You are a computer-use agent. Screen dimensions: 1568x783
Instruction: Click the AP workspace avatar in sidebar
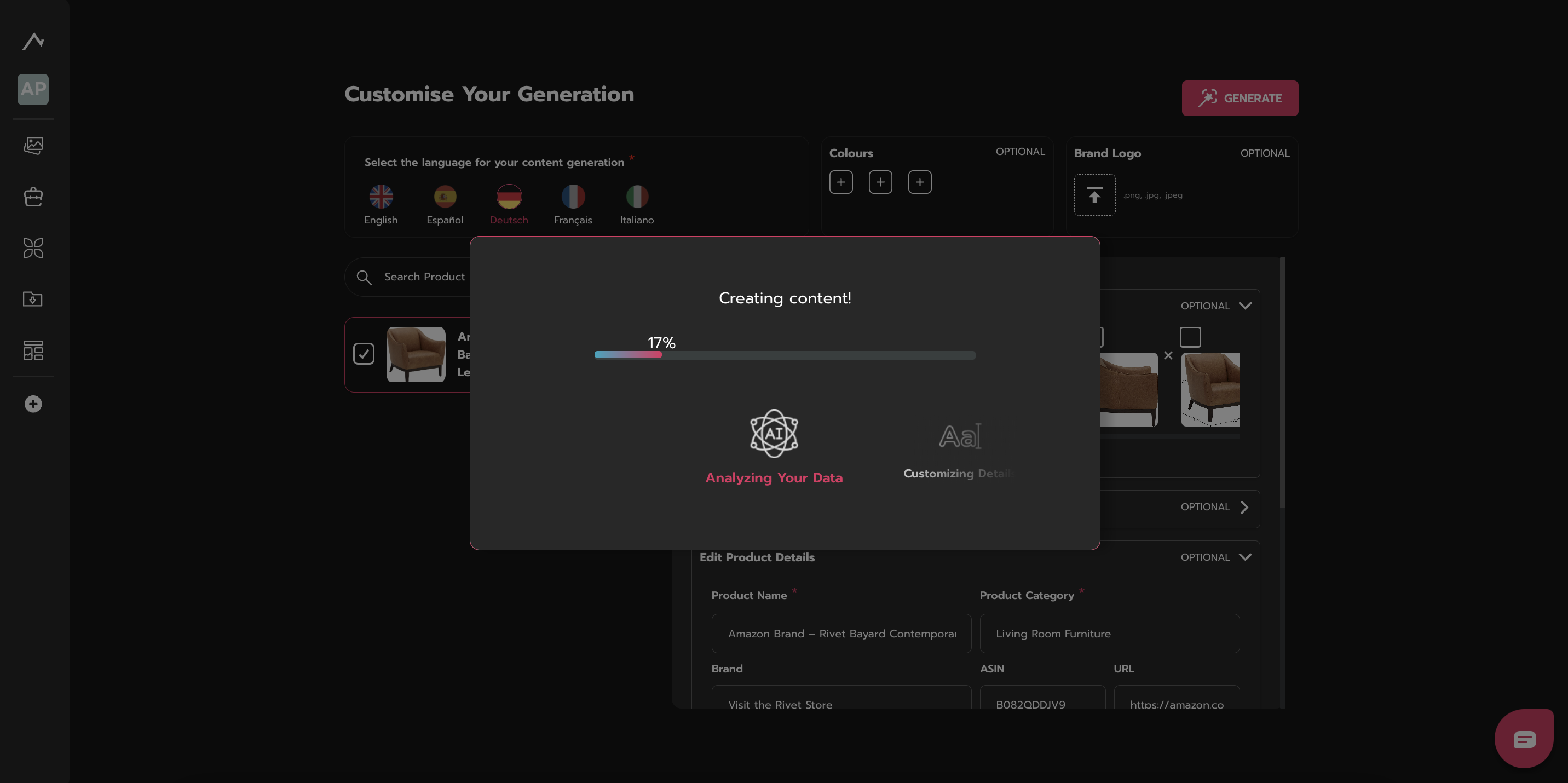[x=33, y=89]
